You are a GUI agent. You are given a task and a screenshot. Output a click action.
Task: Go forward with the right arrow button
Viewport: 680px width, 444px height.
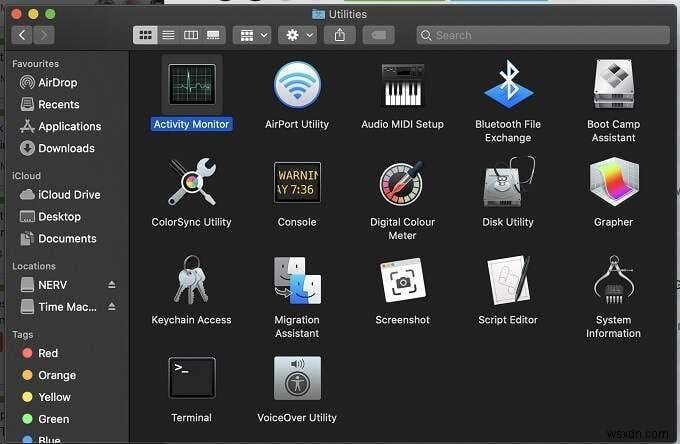pyautogui.click(x=44, y=35)
